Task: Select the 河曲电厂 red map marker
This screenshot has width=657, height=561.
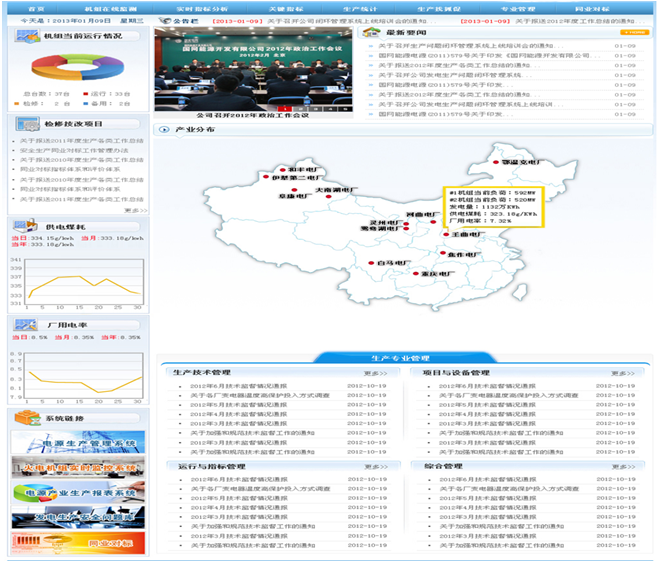Action: click(433, 222)
